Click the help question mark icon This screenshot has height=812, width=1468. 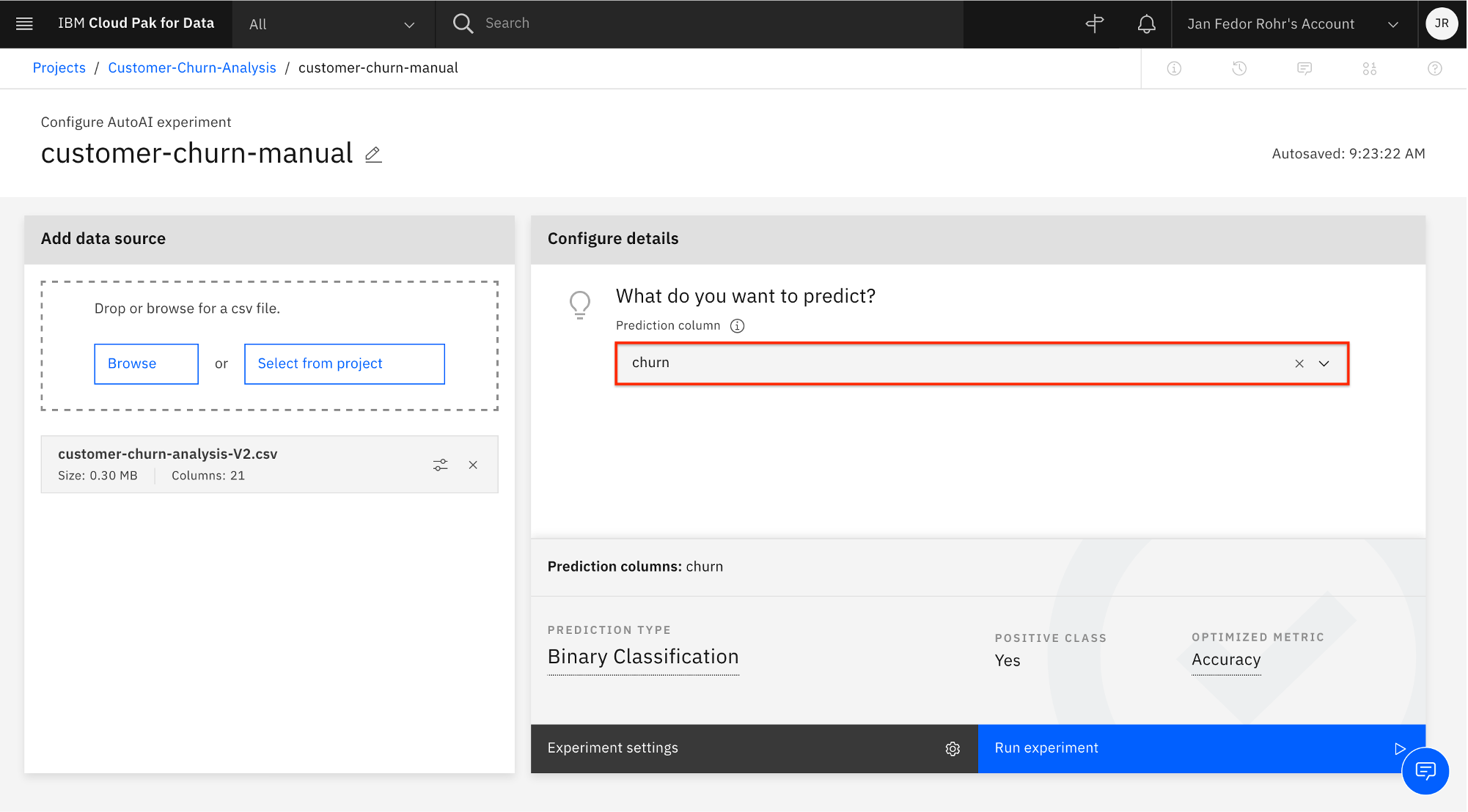1435,68
